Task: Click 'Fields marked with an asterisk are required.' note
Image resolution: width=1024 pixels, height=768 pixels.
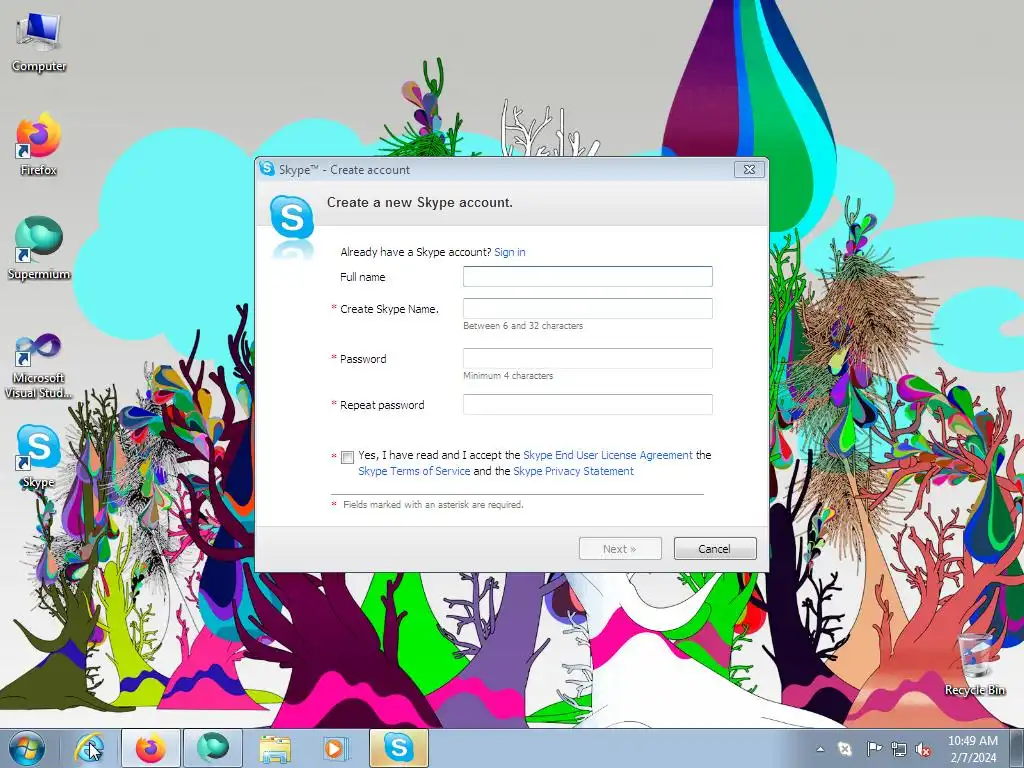Action: click(x=433, y=505)
